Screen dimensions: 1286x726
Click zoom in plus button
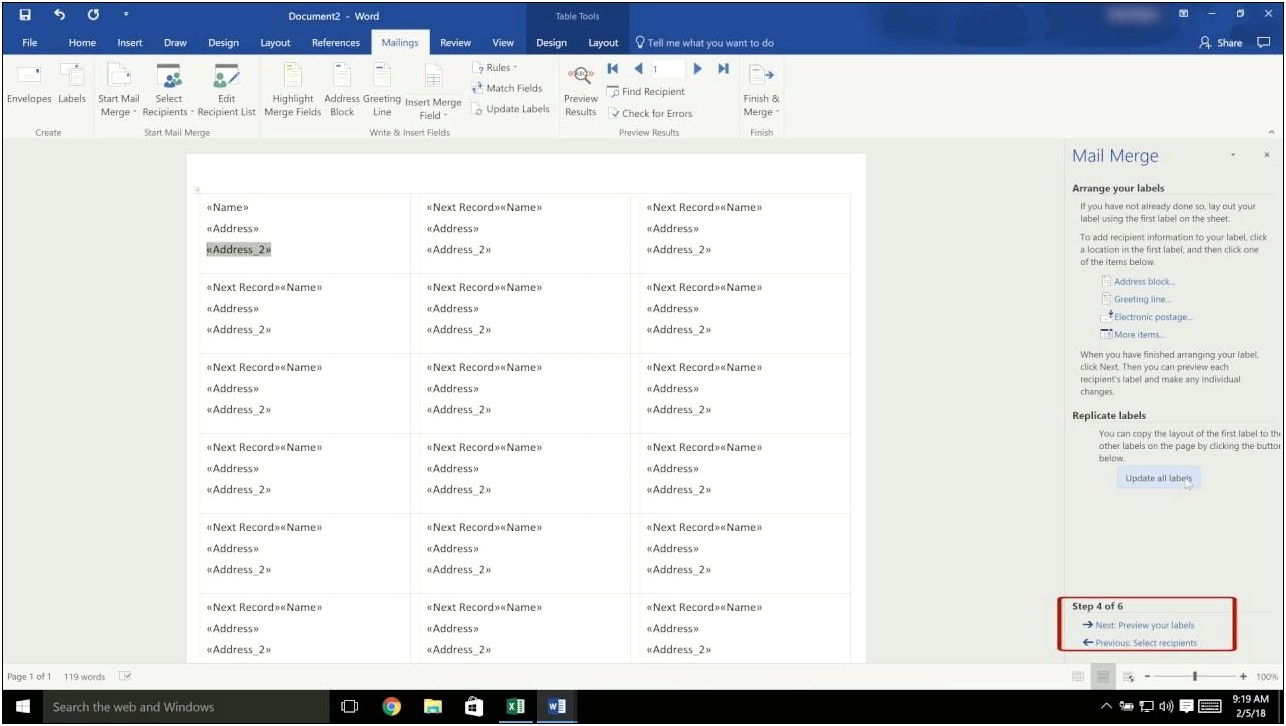[x=1243, y=677]
